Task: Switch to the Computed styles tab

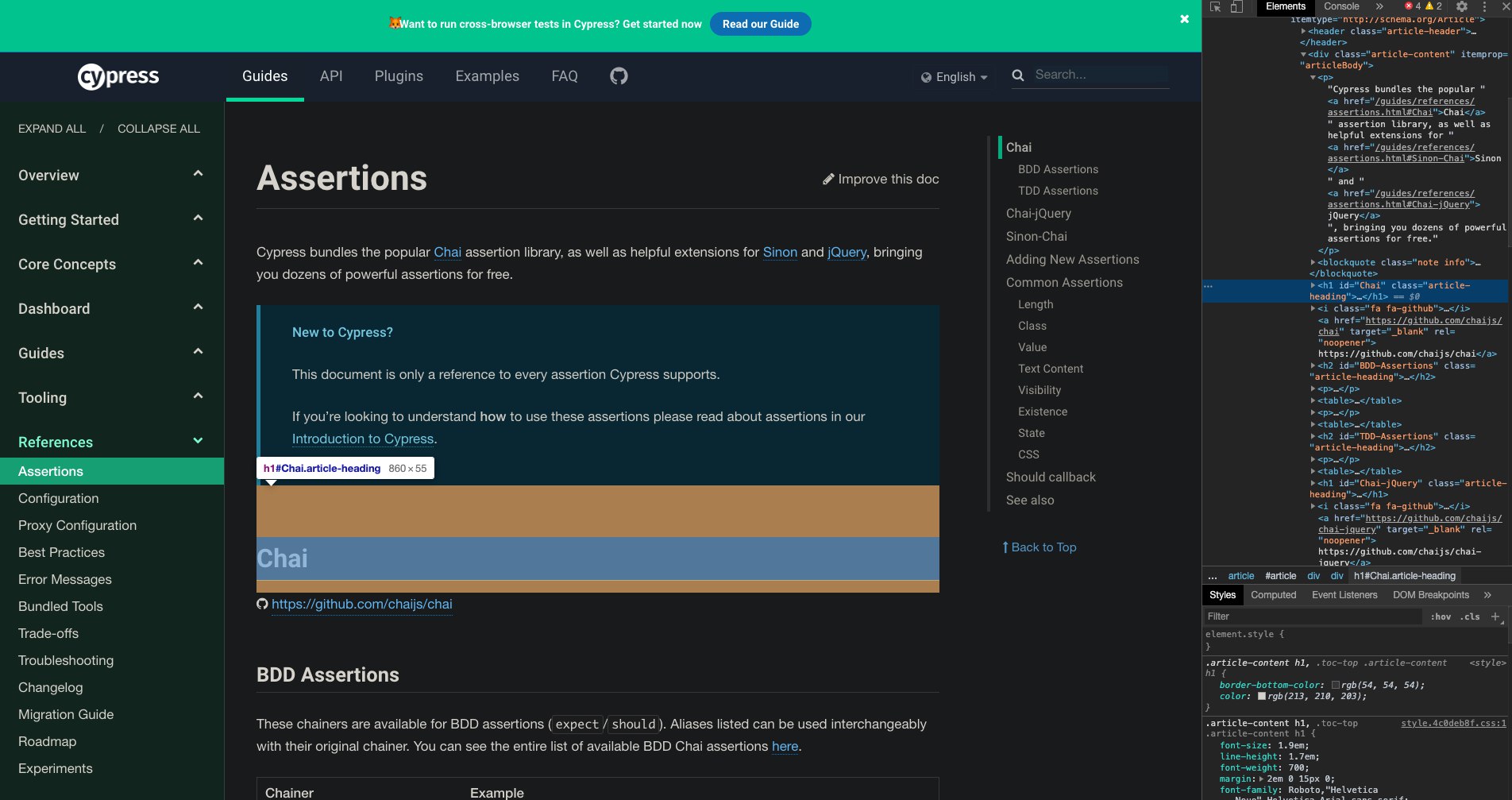Action: pyautogui.click(x=1273, y=595)
